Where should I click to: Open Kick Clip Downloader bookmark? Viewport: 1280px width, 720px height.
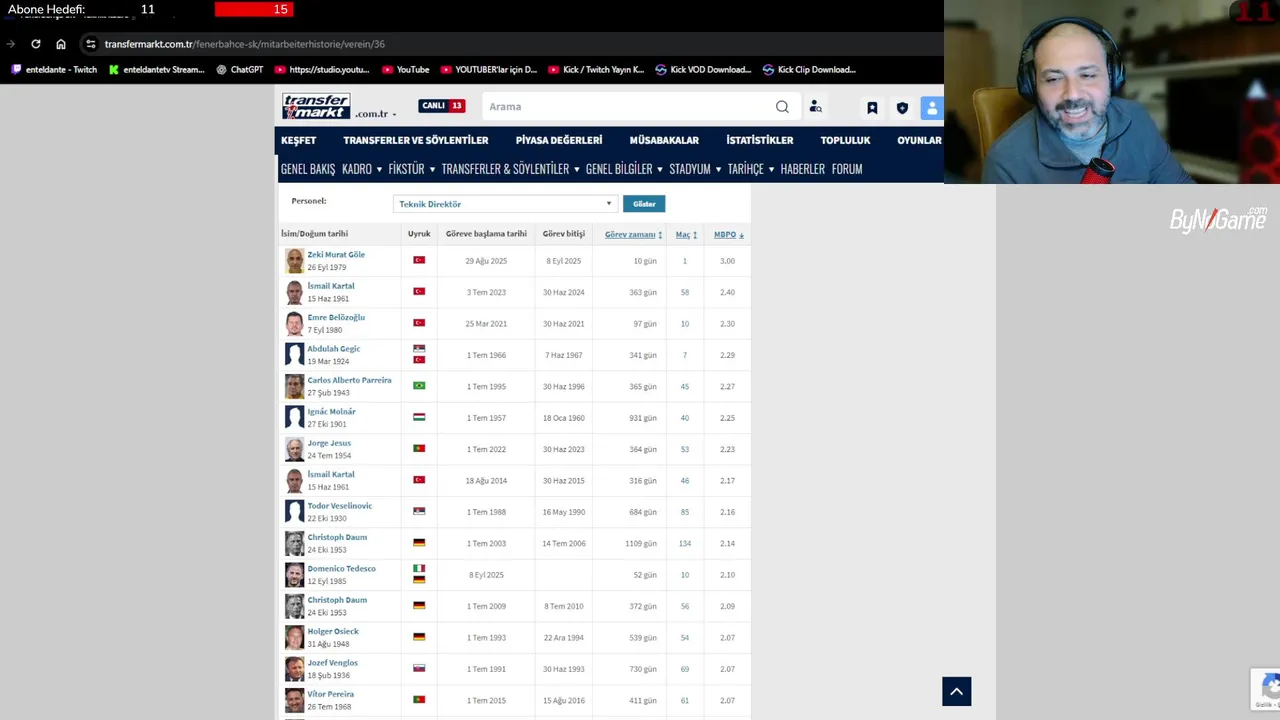(809, 70)
